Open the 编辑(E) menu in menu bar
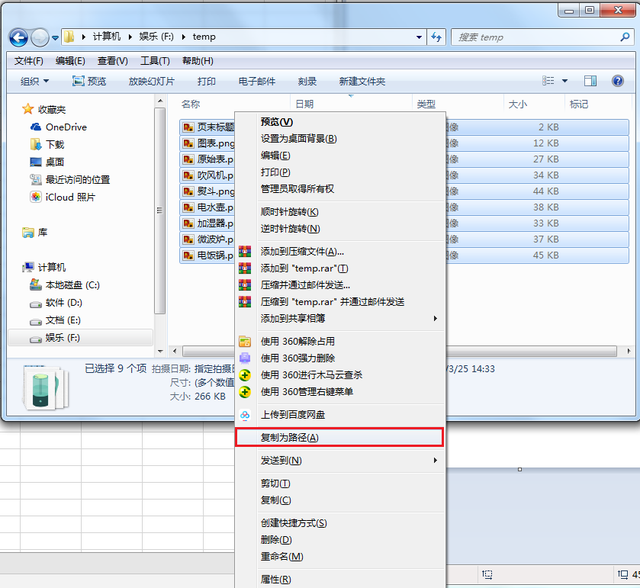 pyautogui.click(x=70, y=61)
